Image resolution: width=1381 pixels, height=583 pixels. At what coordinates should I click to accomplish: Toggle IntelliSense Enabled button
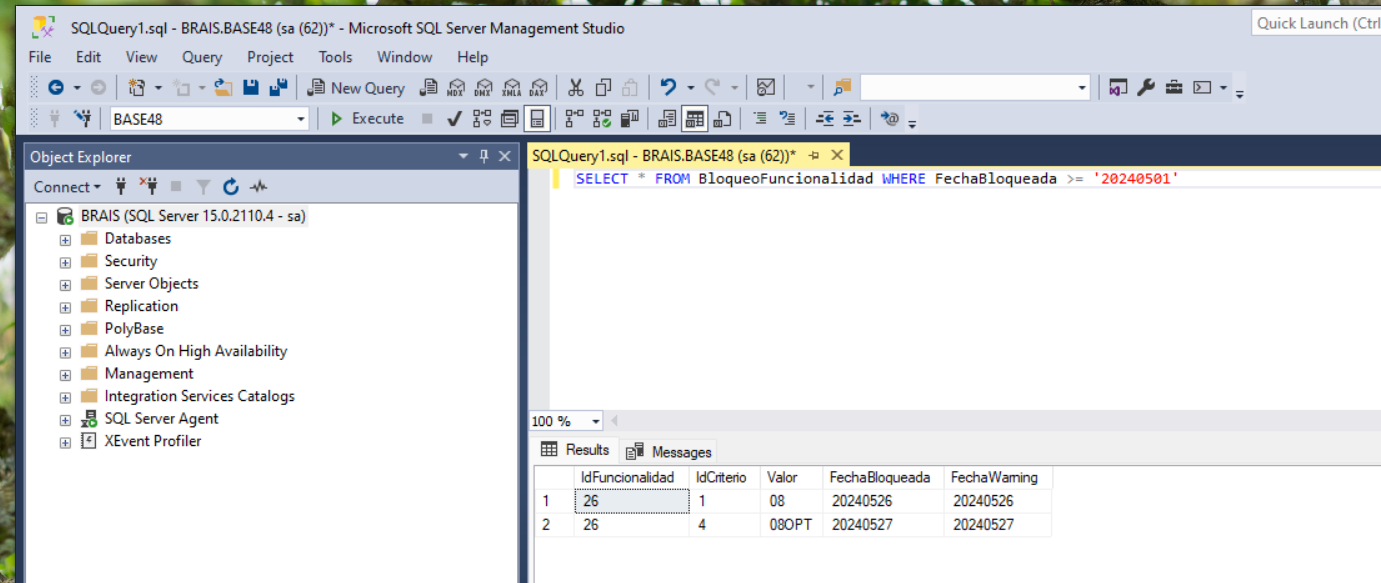pyautogui.click(x=537, y=118)
